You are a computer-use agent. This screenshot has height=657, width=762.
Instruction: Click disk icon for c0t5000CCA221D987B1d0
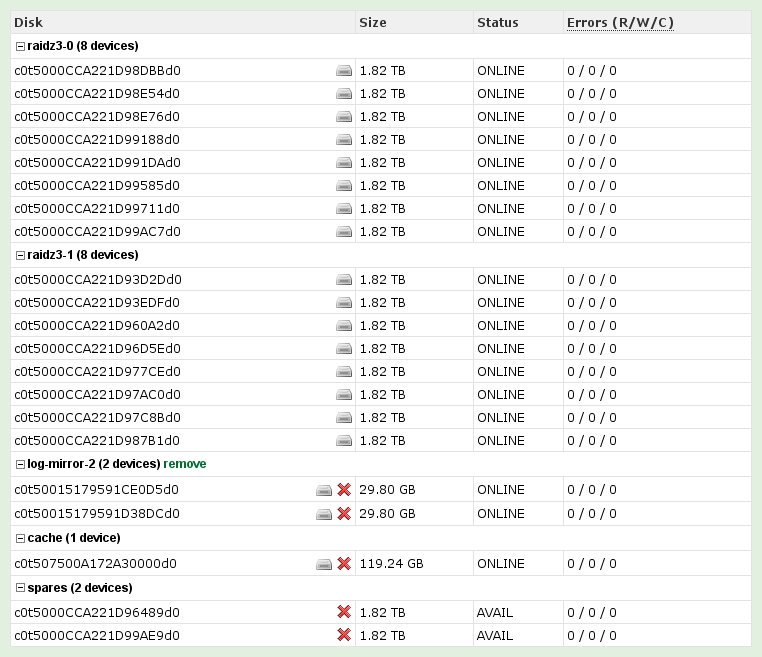click(x=344, y=440)
